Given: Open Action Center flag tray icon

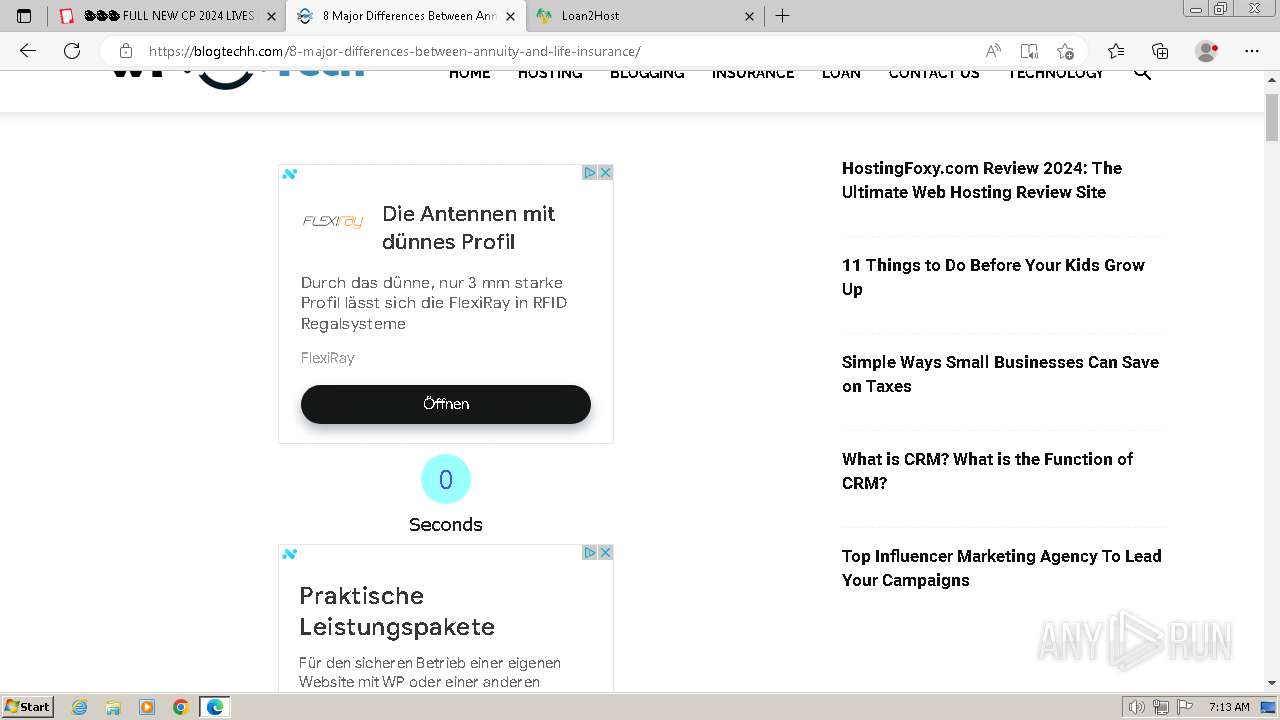Looking at the screenshot, I should pos(1185,707).
